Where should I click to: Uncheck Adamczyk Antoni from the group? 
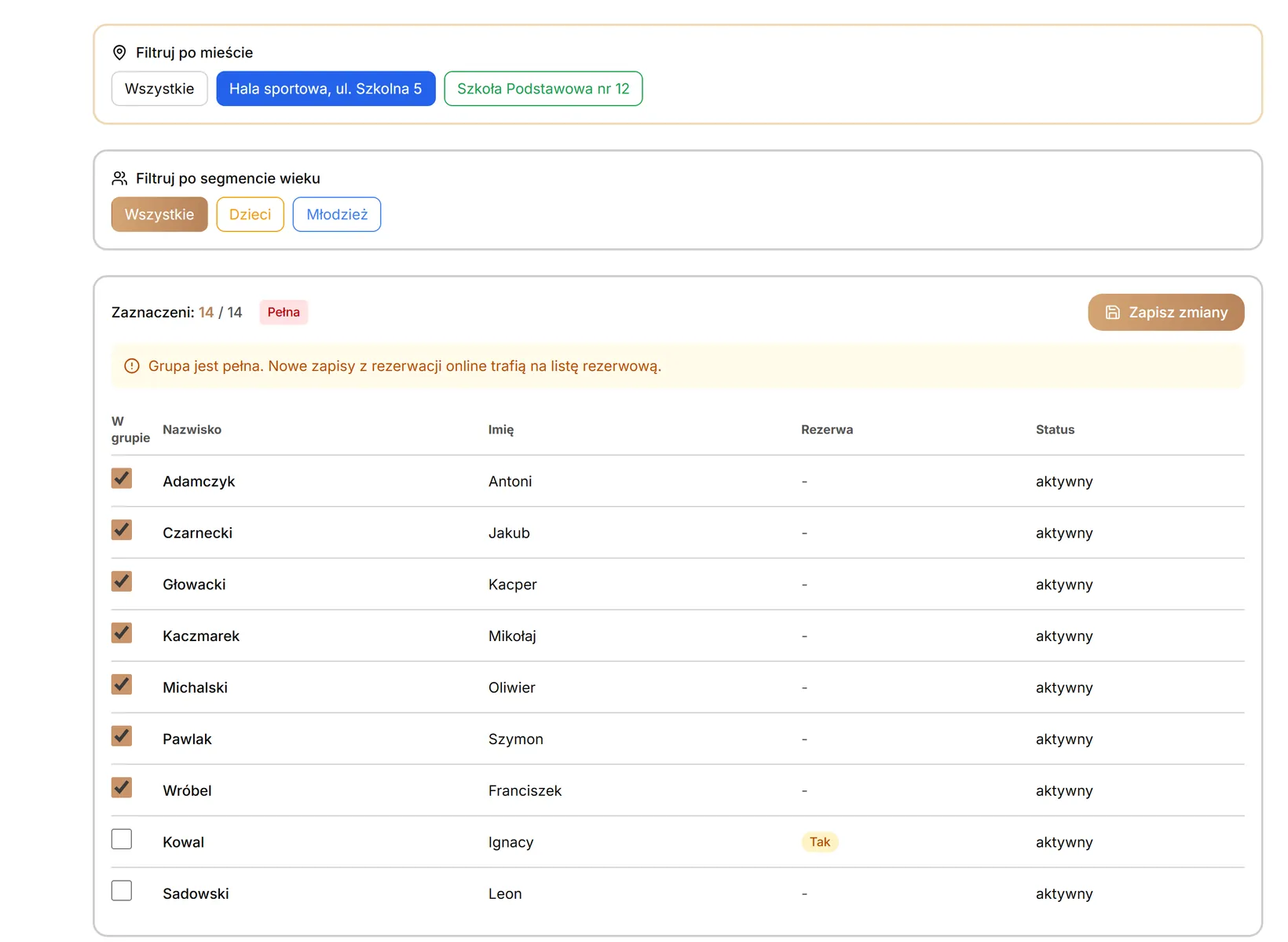point(122,478)
